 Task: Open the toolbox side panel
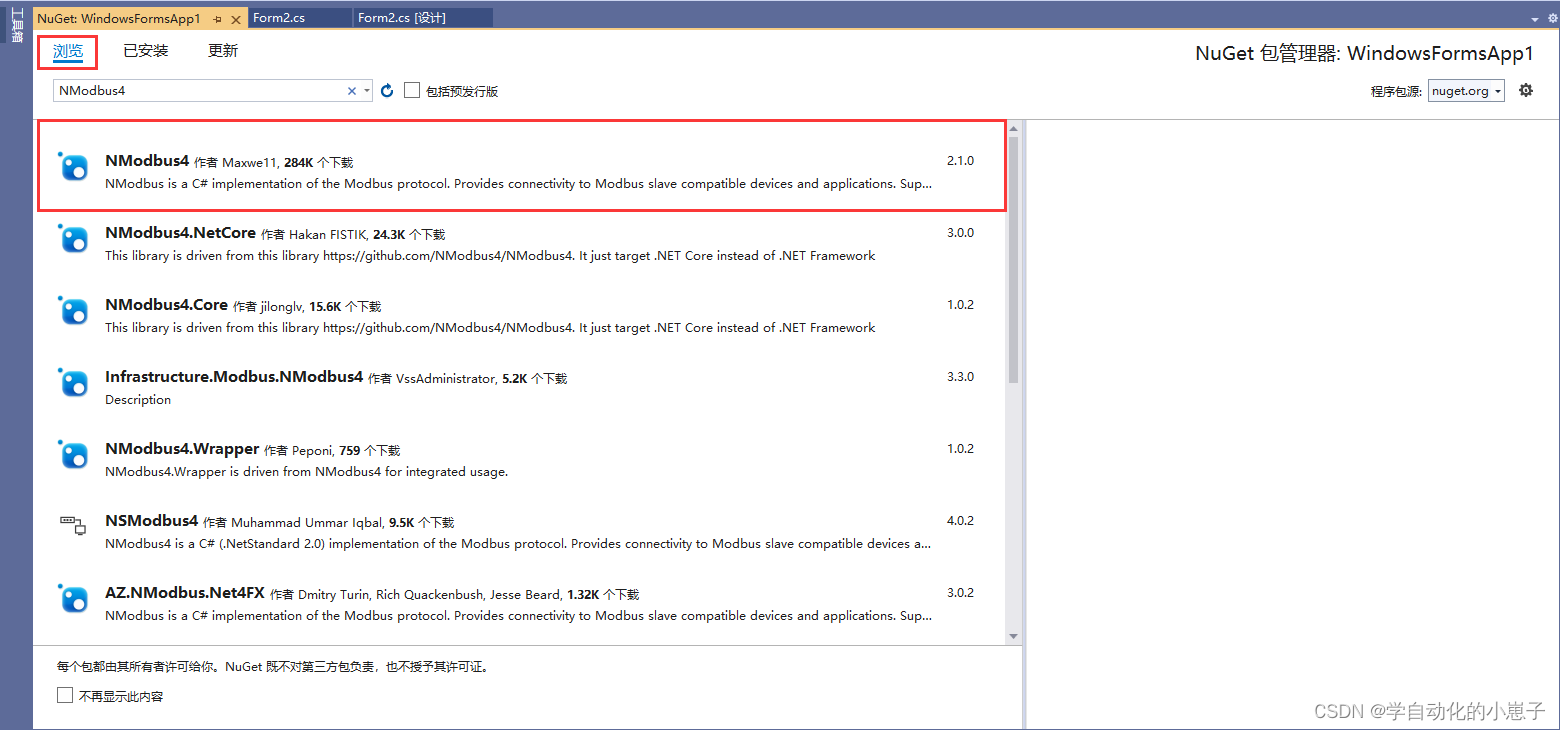click(x=16, y=26)
